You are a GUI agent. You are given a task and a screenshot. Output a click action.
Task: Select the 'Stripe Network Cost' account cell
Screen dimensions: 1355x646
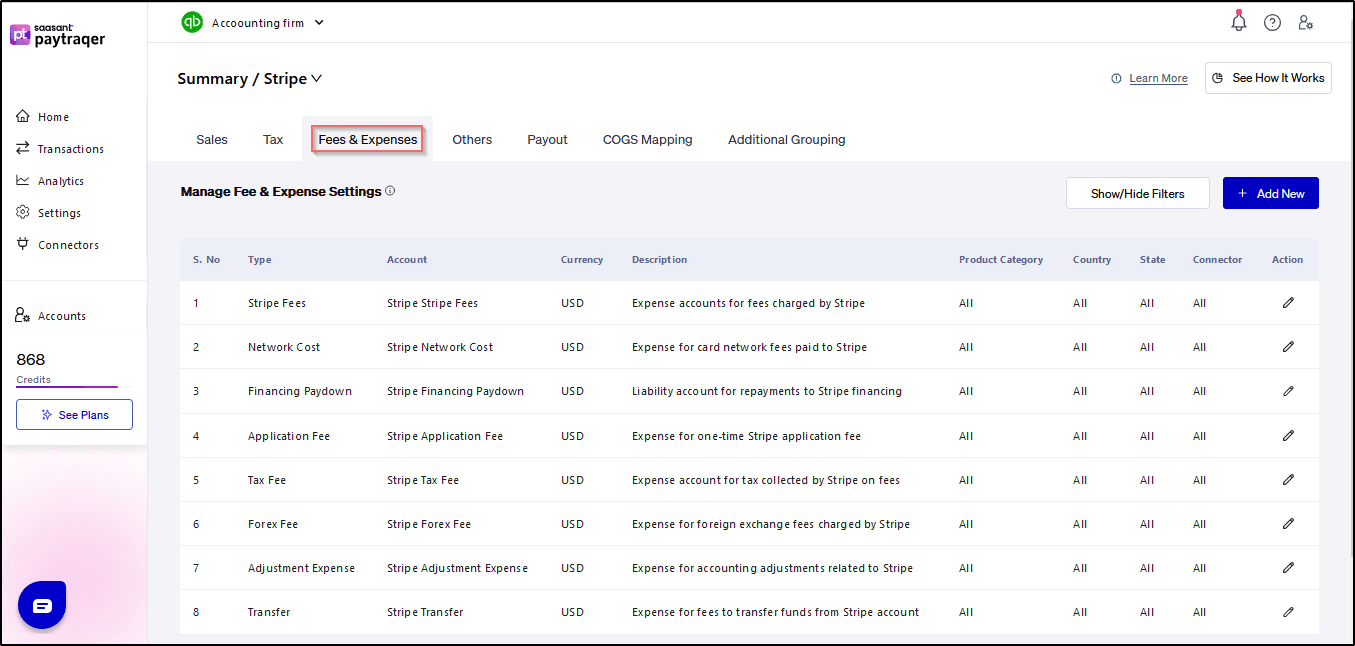pyautogui.click(x=440, y=347)
